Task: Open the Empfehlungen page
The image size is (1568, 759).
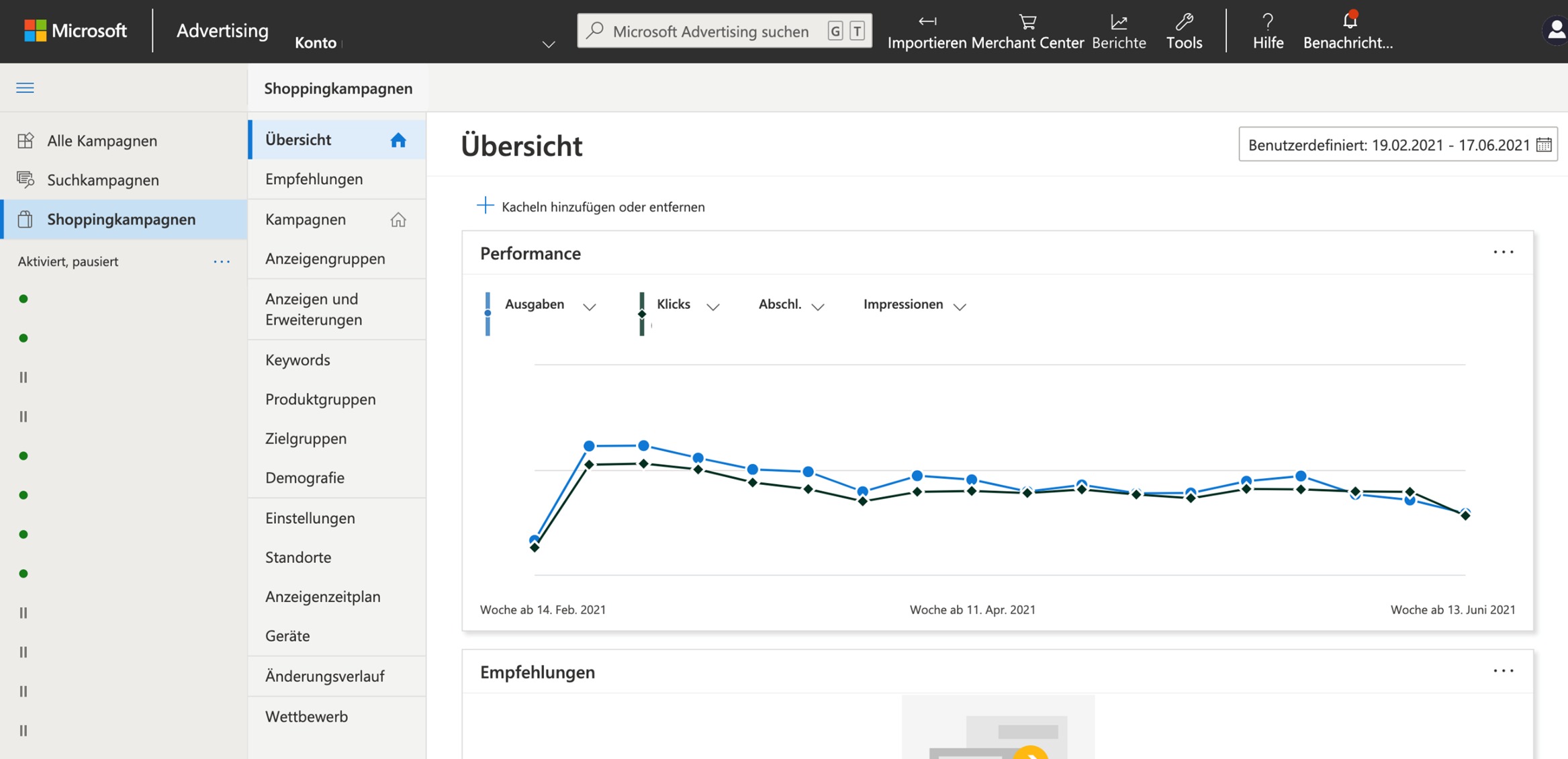Action: coord(337,179)
